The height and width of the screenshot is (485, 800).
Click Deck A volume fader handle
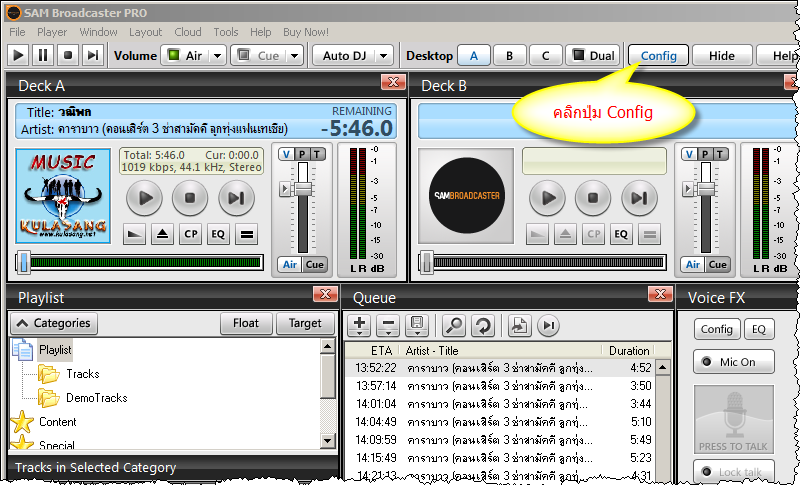[x=303, y=189]
